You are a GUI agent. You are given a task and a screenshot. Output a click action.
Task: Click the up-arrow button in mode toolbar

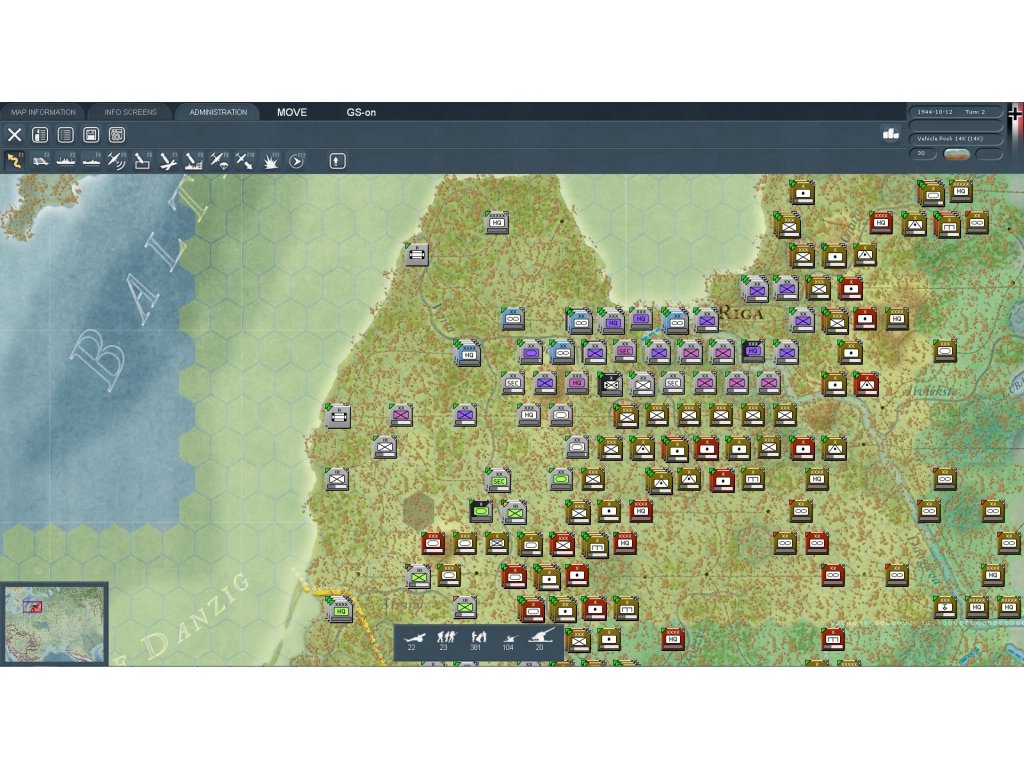(337, 160)
